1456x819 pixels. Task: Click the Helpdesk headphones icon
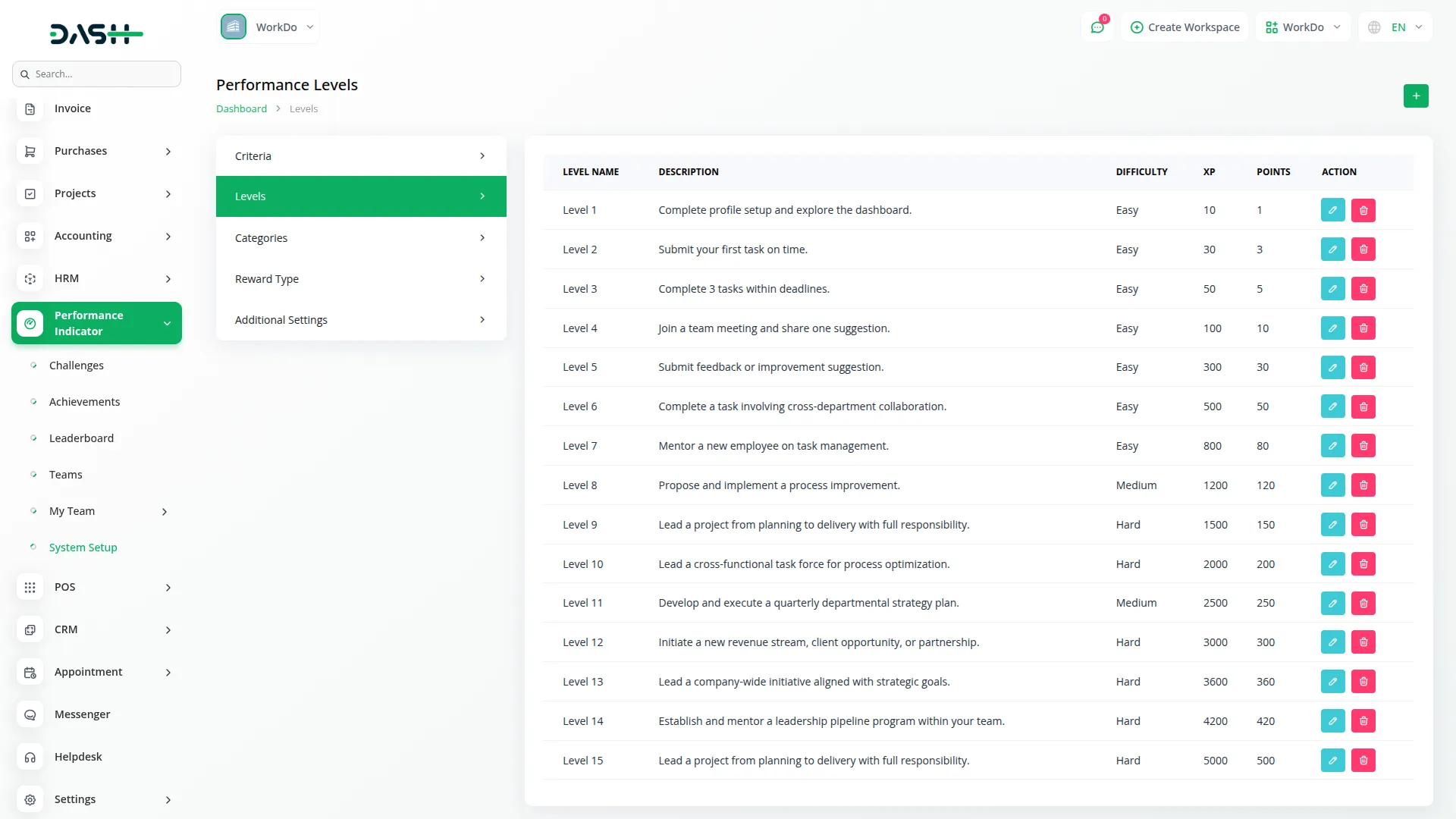(x=30, y=757)
